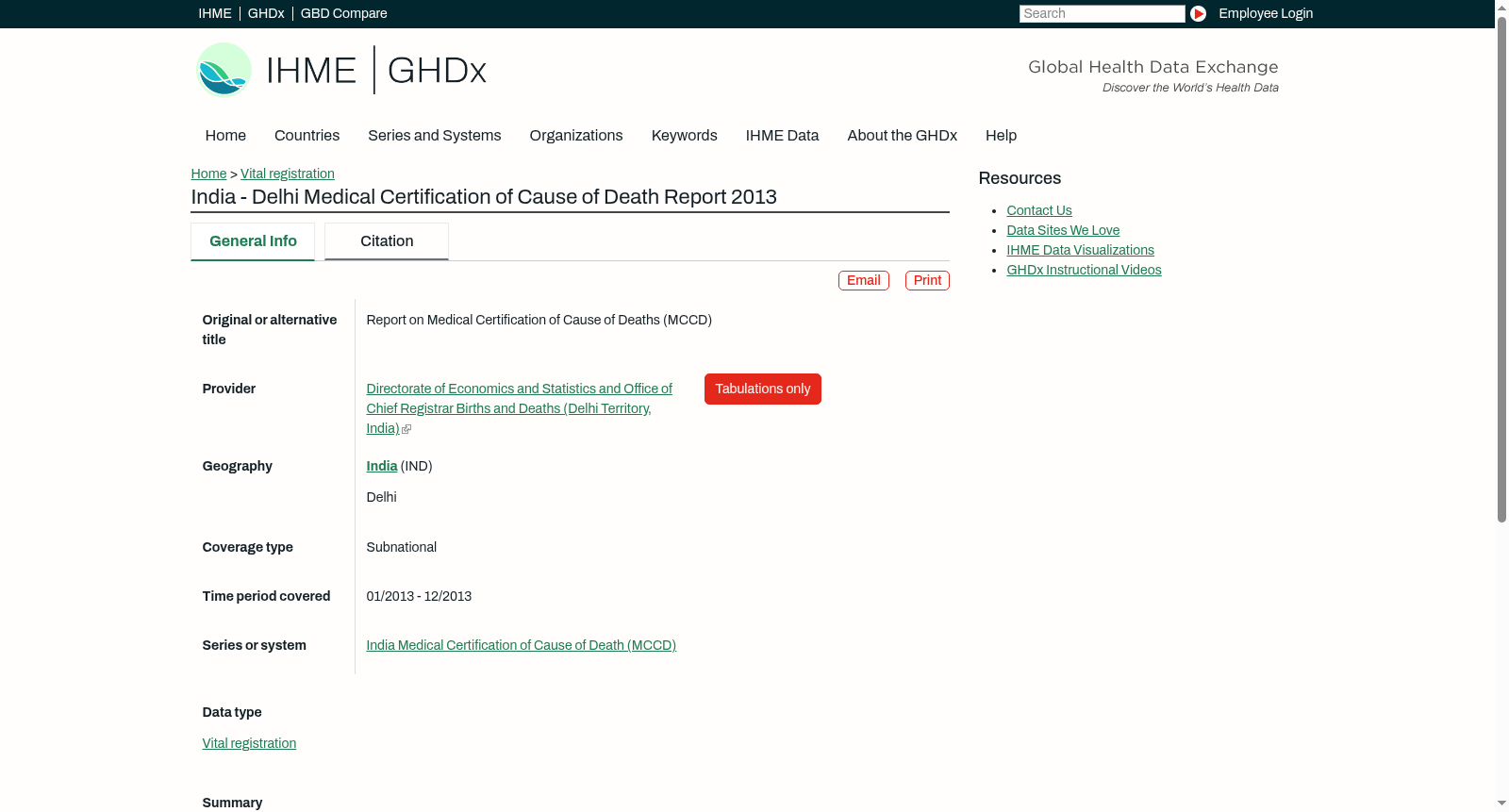
Task: Open GHDx Instructional Videos link
Action: pyautogui.click(x=1084, y=270)
